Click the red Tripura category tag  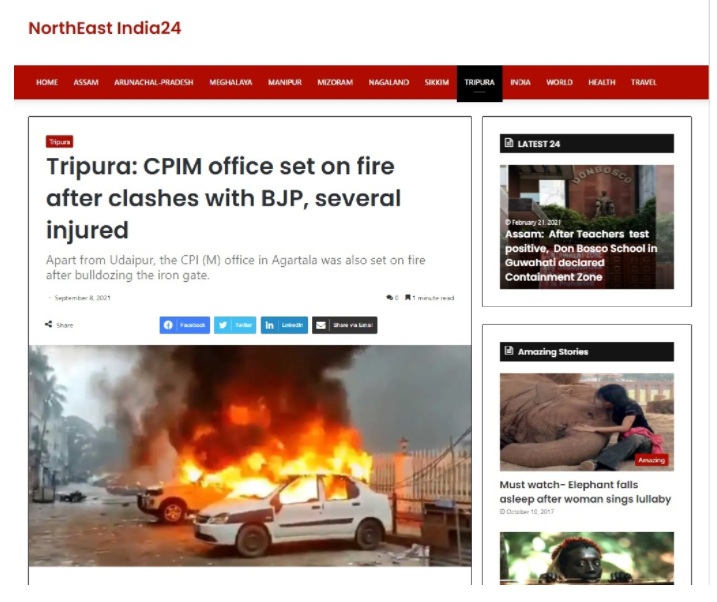point(59,142)
